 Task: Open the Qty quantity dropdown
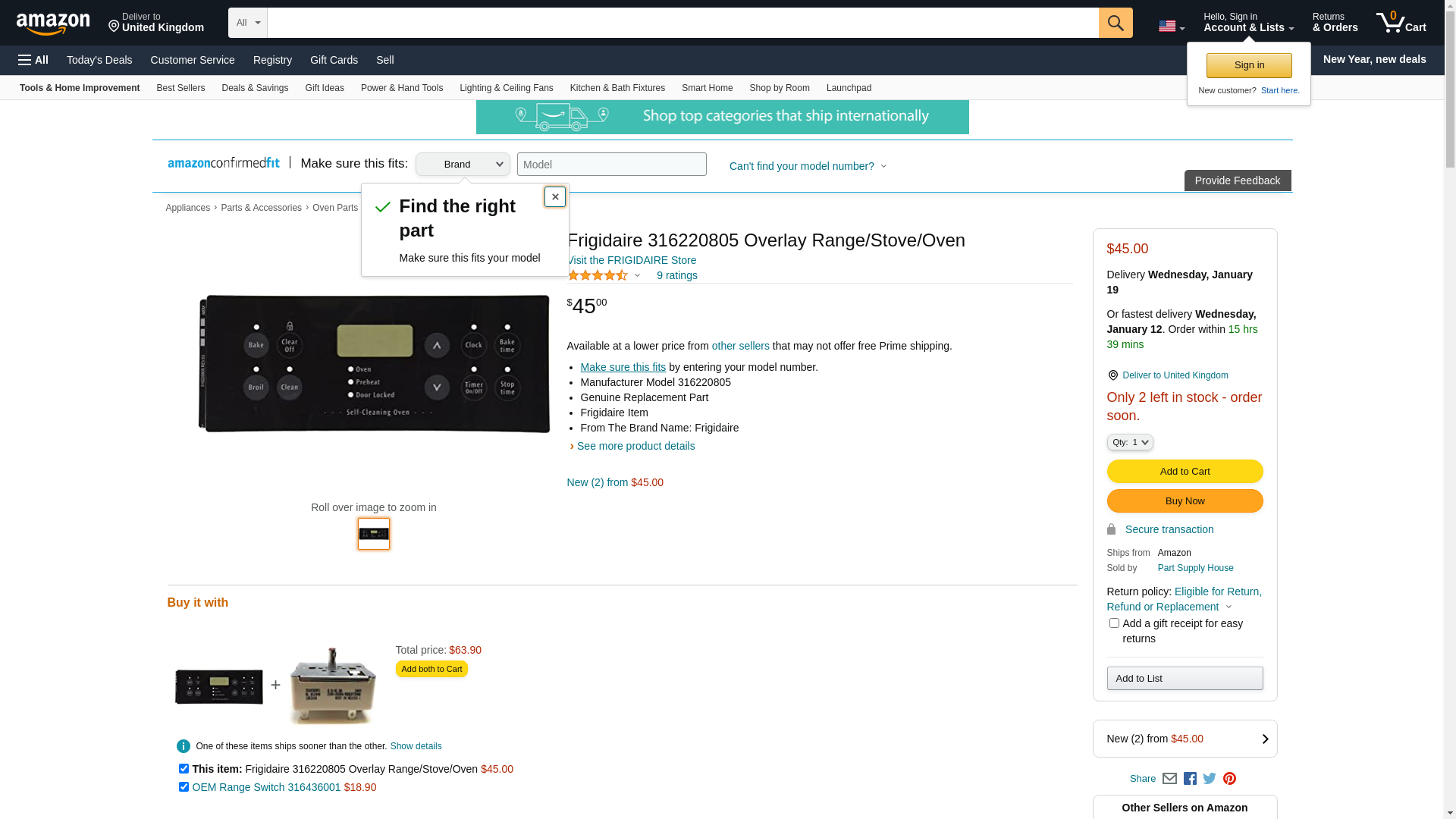[1129, 442]
